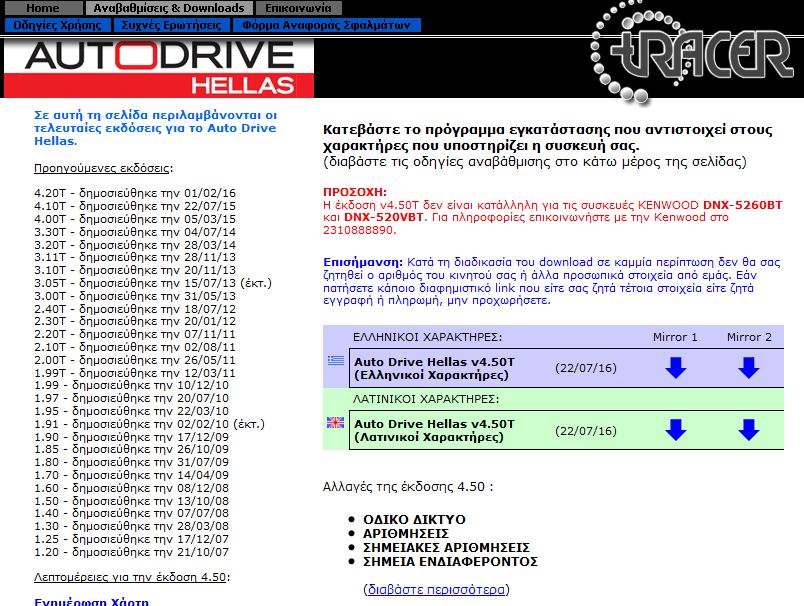Select version 4.00T entry dated 05/03/15

click(x=135, y=219)
